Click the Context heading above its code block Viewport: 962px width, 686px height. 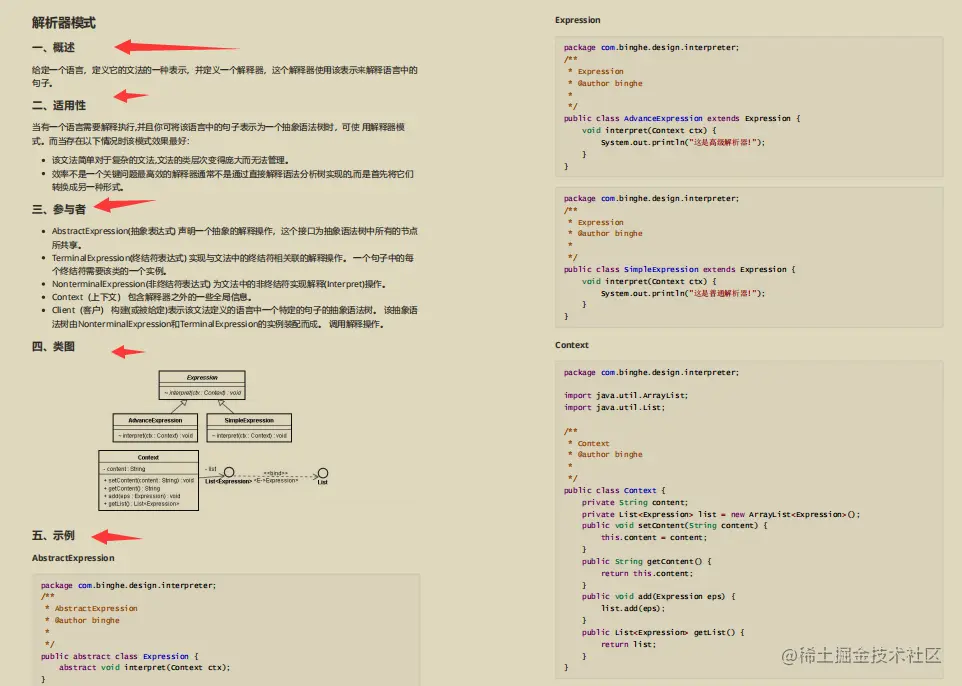point(571,345)
